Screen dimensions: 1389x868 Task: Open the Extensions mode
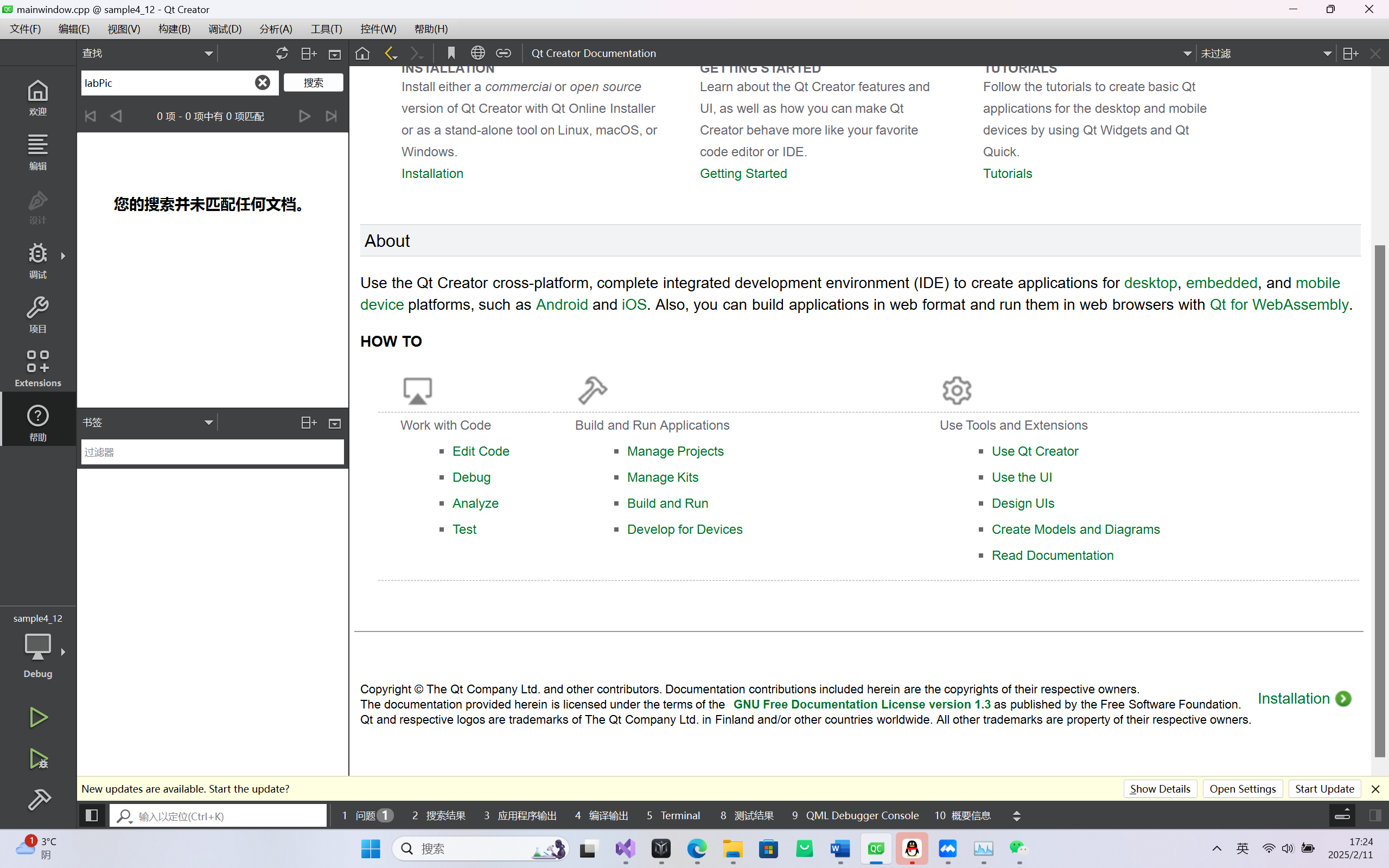point(38,368)
